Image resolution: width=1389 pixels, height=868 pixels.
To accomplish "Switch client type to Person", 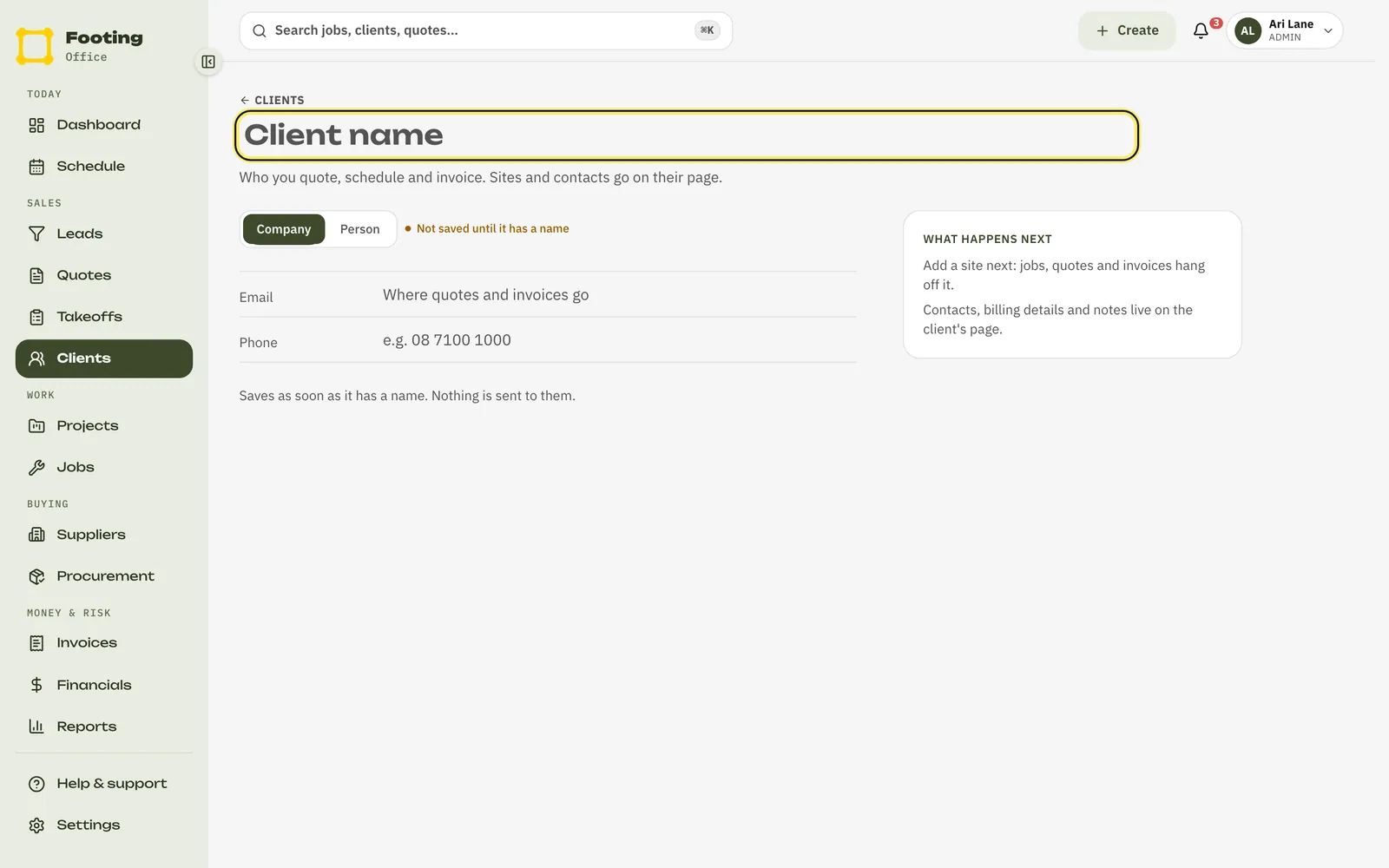I will pyautogui.click(x=359, y=229).
